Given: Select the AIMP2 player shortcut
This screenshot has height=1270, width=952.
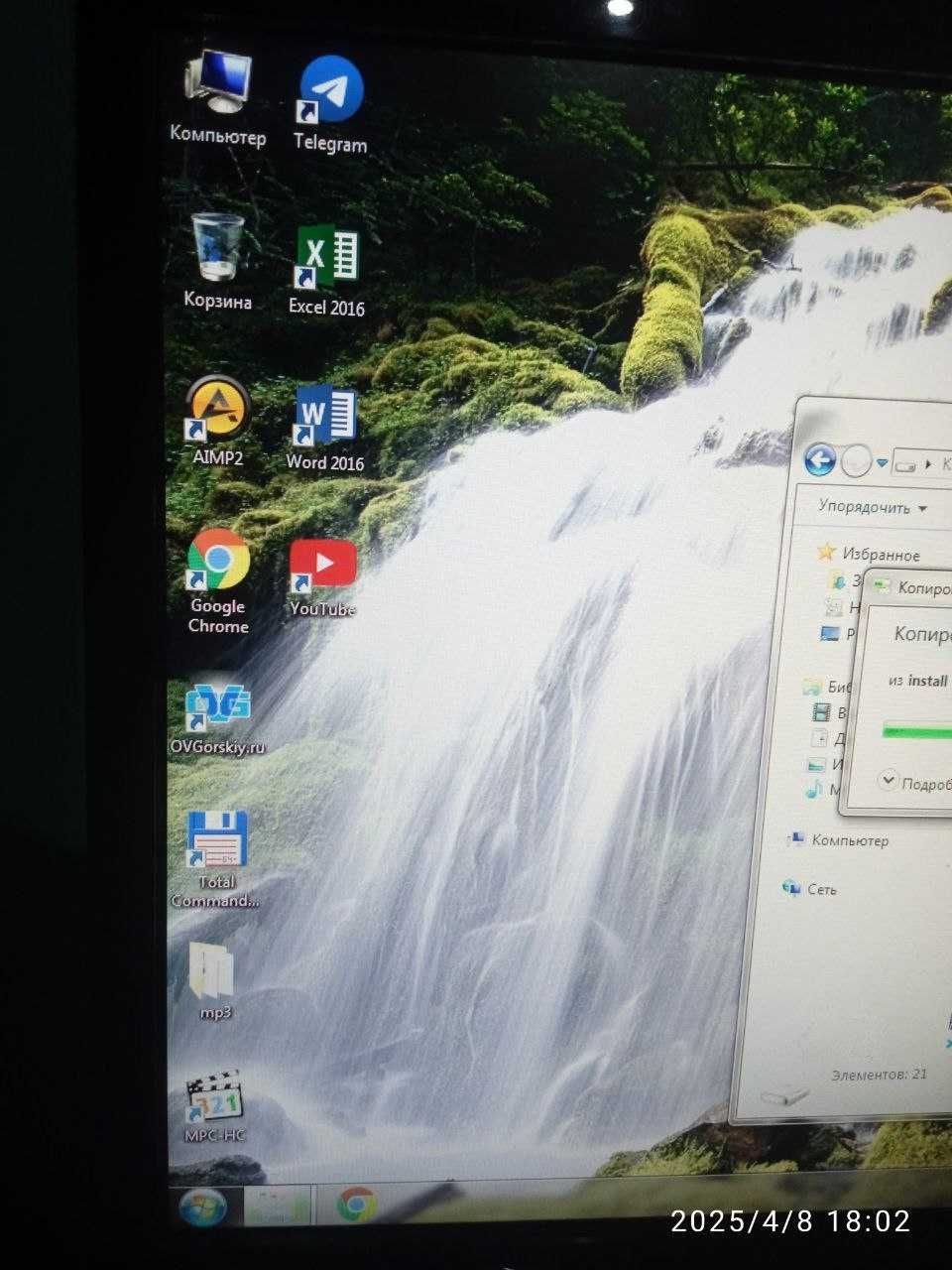Looking at the screenshot, I should (x=217, y=420).
